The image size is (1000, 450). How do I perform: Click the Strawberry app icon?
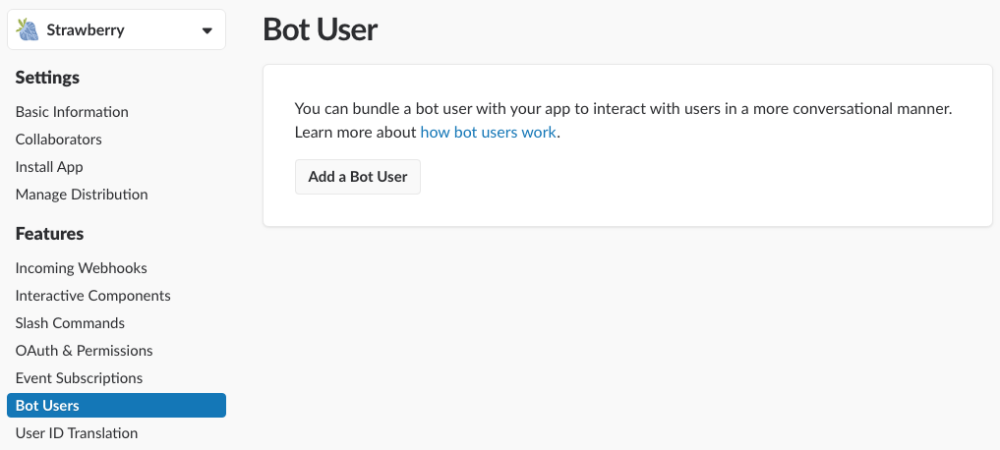(x=28, y=30)
